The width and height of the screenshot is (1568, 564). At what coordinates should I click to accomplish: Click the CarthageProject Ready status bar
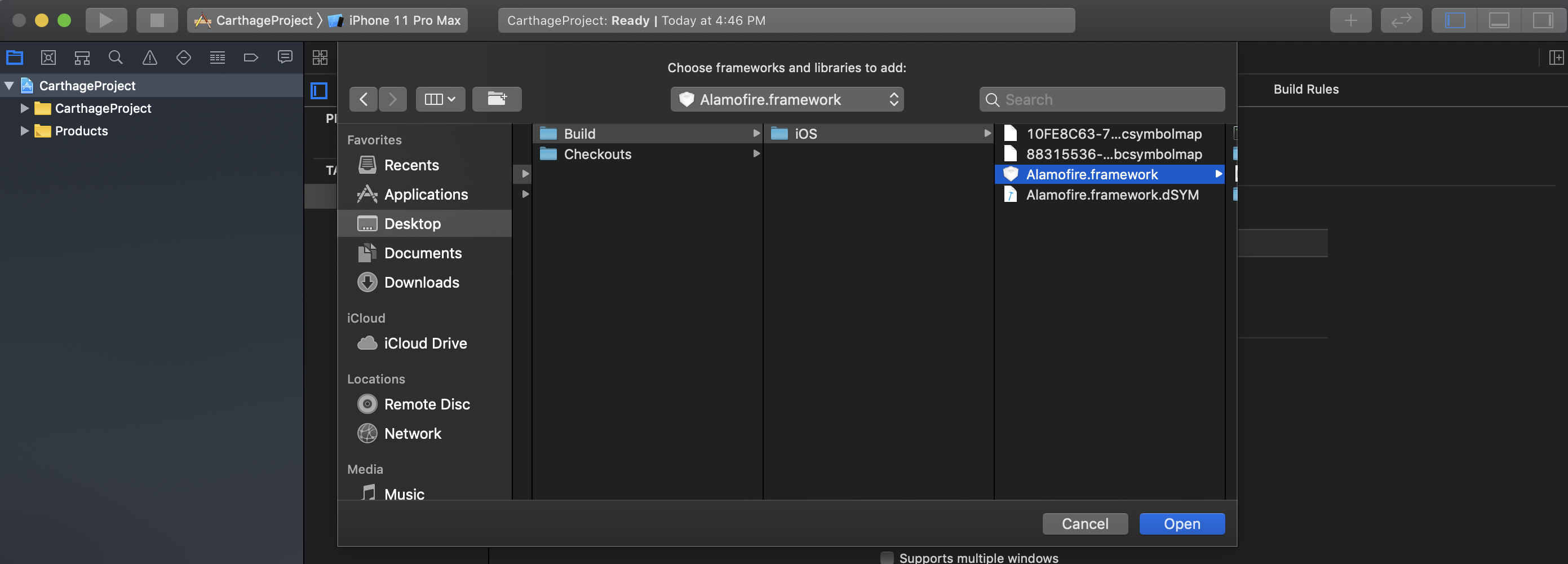[786, 20]
